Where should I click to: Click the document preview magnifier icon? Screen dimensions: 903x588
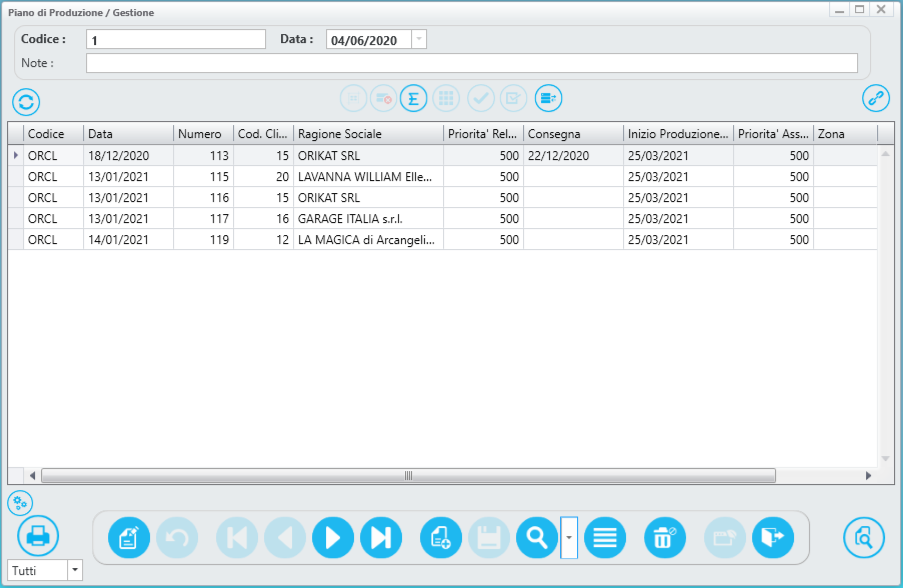[864, 538]
